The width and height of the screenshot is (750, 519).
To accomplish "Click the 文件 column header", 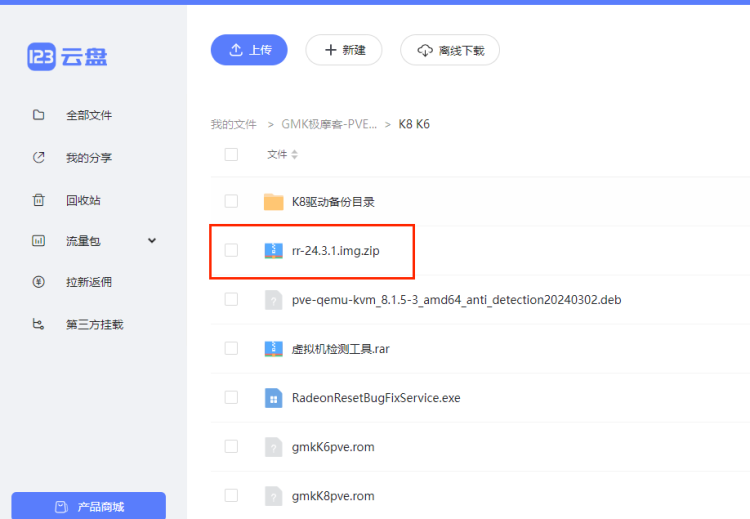I will click(277, 155).
